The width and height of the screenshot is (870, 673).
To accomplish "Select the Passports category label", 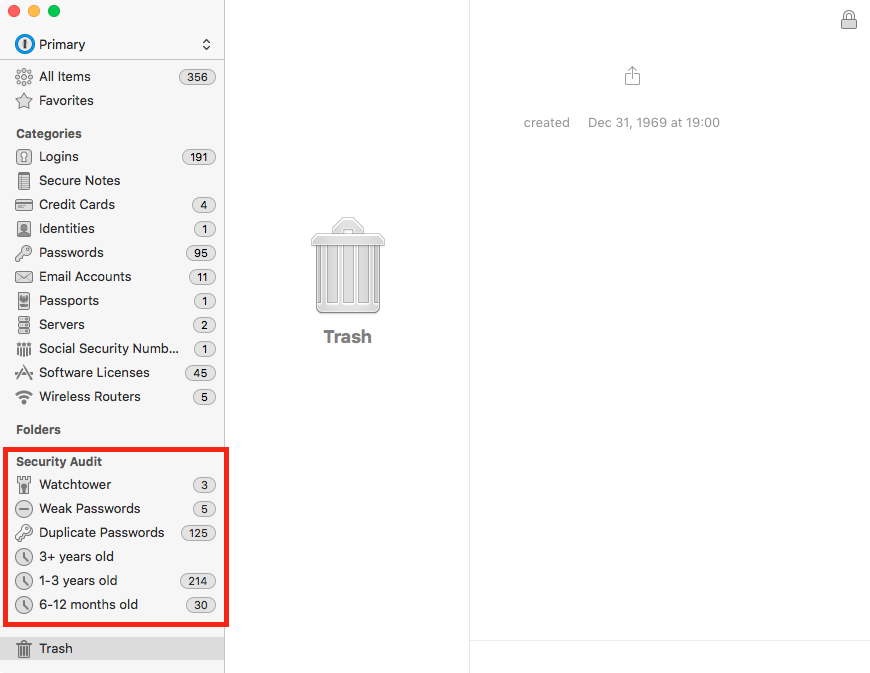I will click(x=69, y=301).
